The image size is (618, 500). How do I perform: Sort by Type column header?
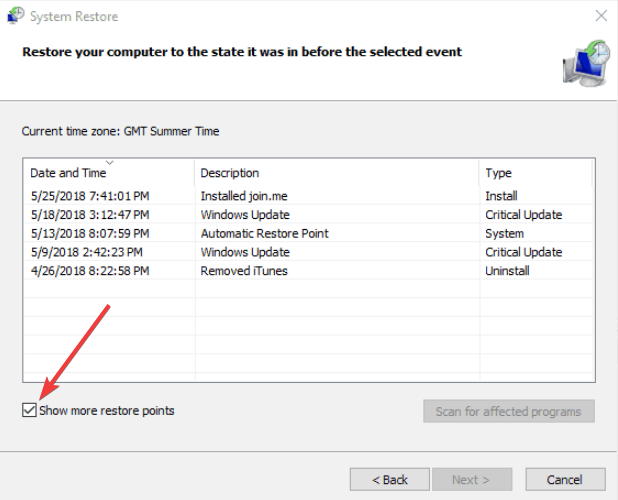click(536, 173)
